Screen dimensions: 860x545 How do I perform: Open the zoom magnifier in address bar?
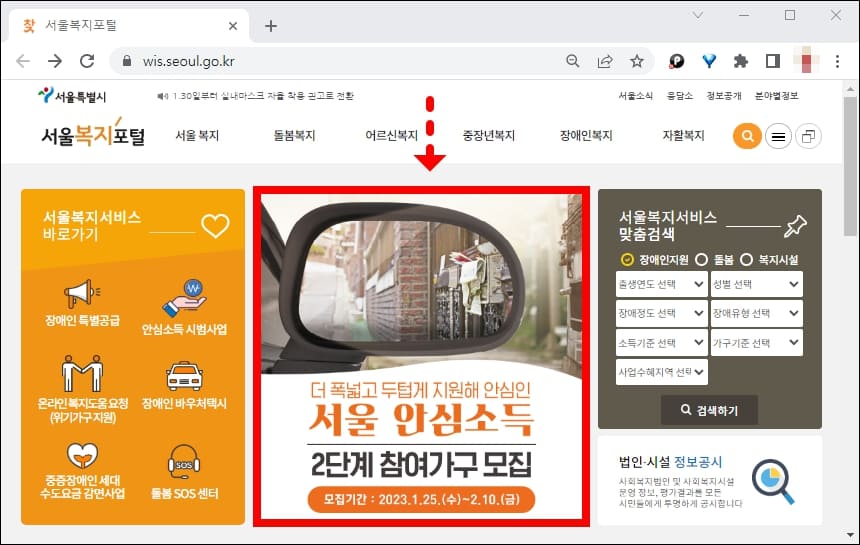click(x=573, y=61)
